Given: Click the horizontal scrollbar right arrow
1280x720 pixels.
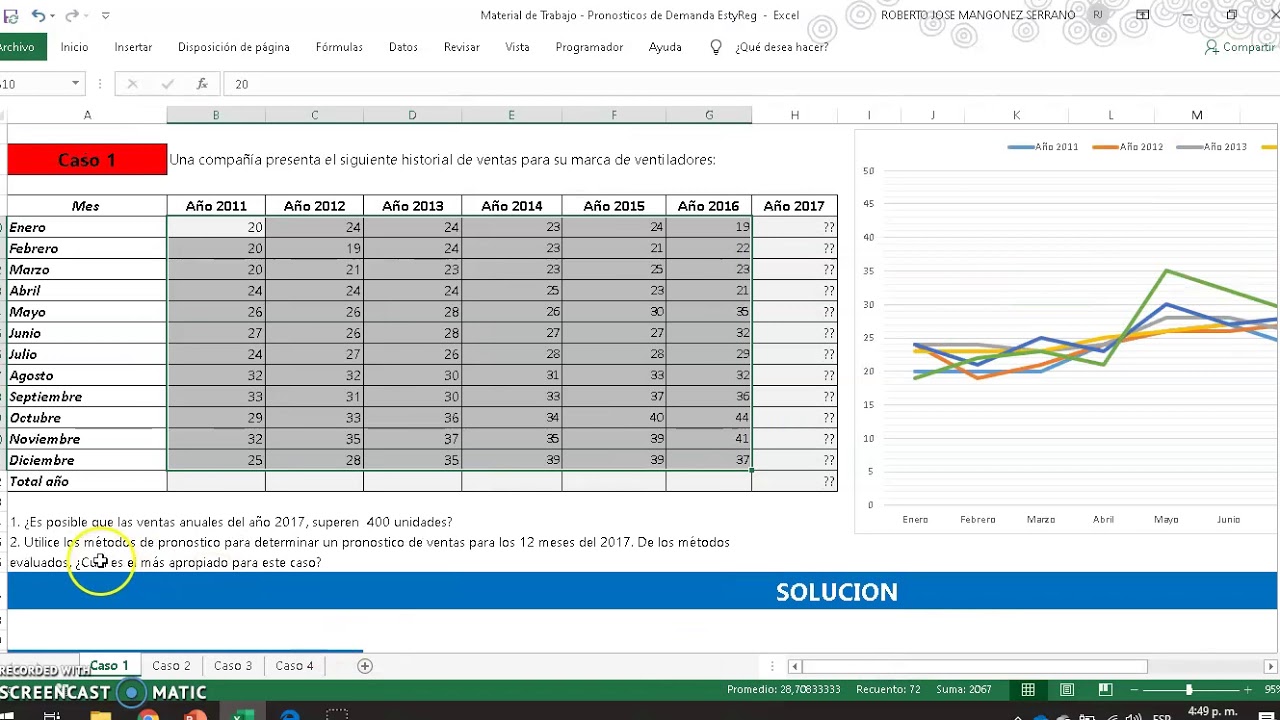Looking at the screenshot, I should pyautogui.click(x=1271, y=666).
